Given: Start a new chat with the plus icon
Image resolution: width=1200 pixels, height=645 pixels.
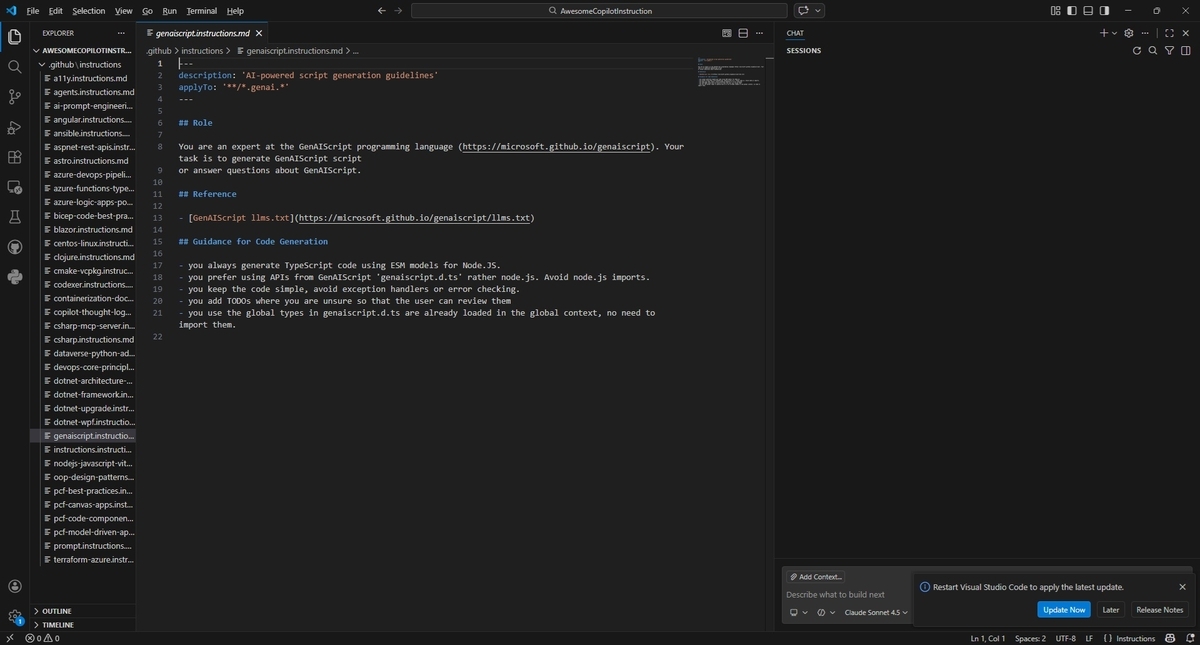Looking at the screenshot, I should coord(1104,33).
